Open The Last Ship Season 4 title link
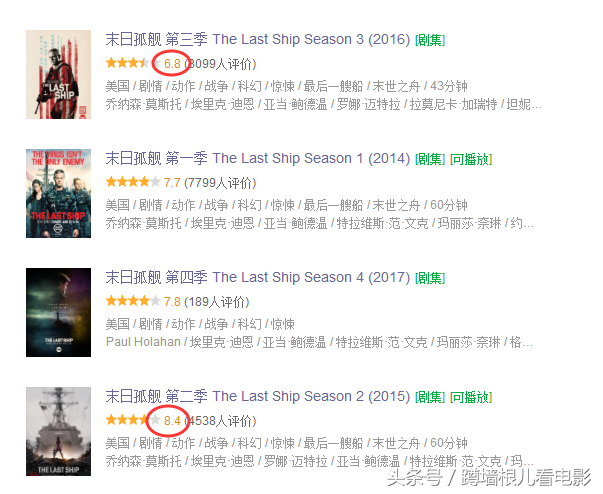The height and width of the screenshot is (494, 603). pos(258,277)
